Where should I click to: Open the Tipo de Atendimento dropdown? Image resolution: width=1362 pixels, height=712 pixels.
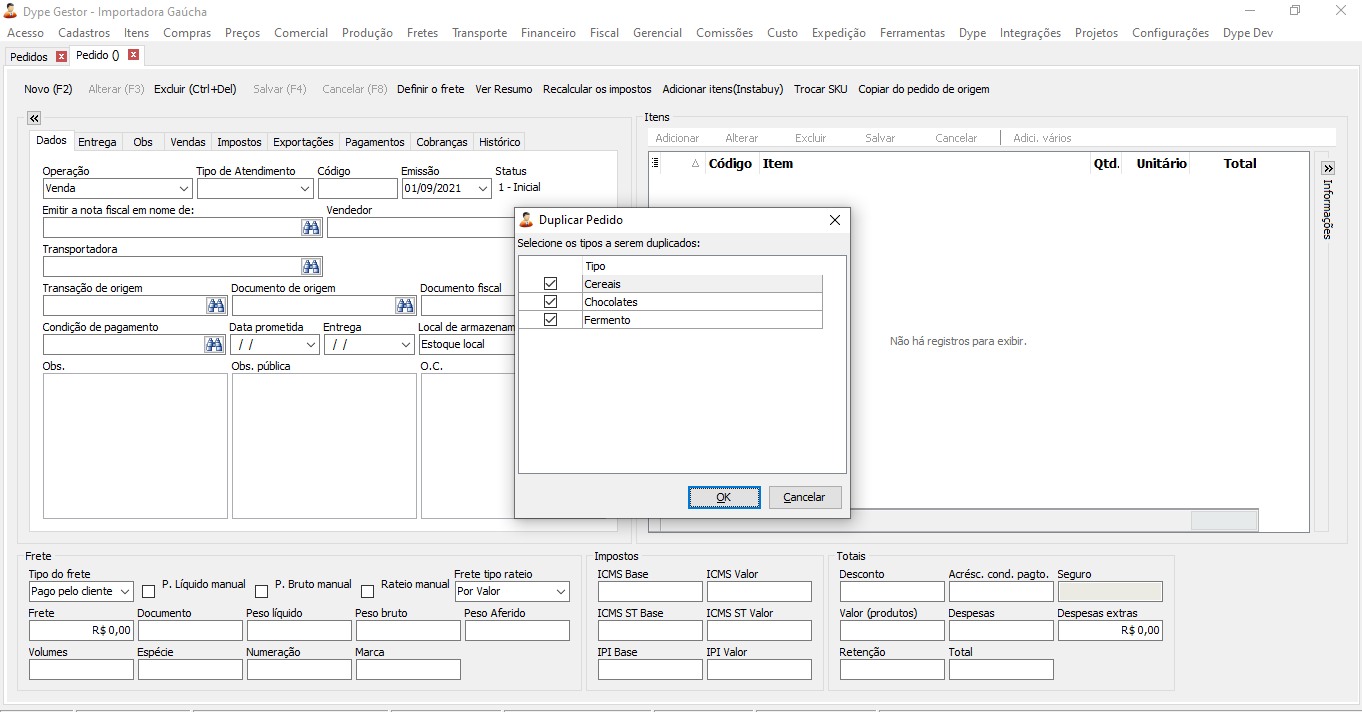pyautogui.click(x=305, y=188)
